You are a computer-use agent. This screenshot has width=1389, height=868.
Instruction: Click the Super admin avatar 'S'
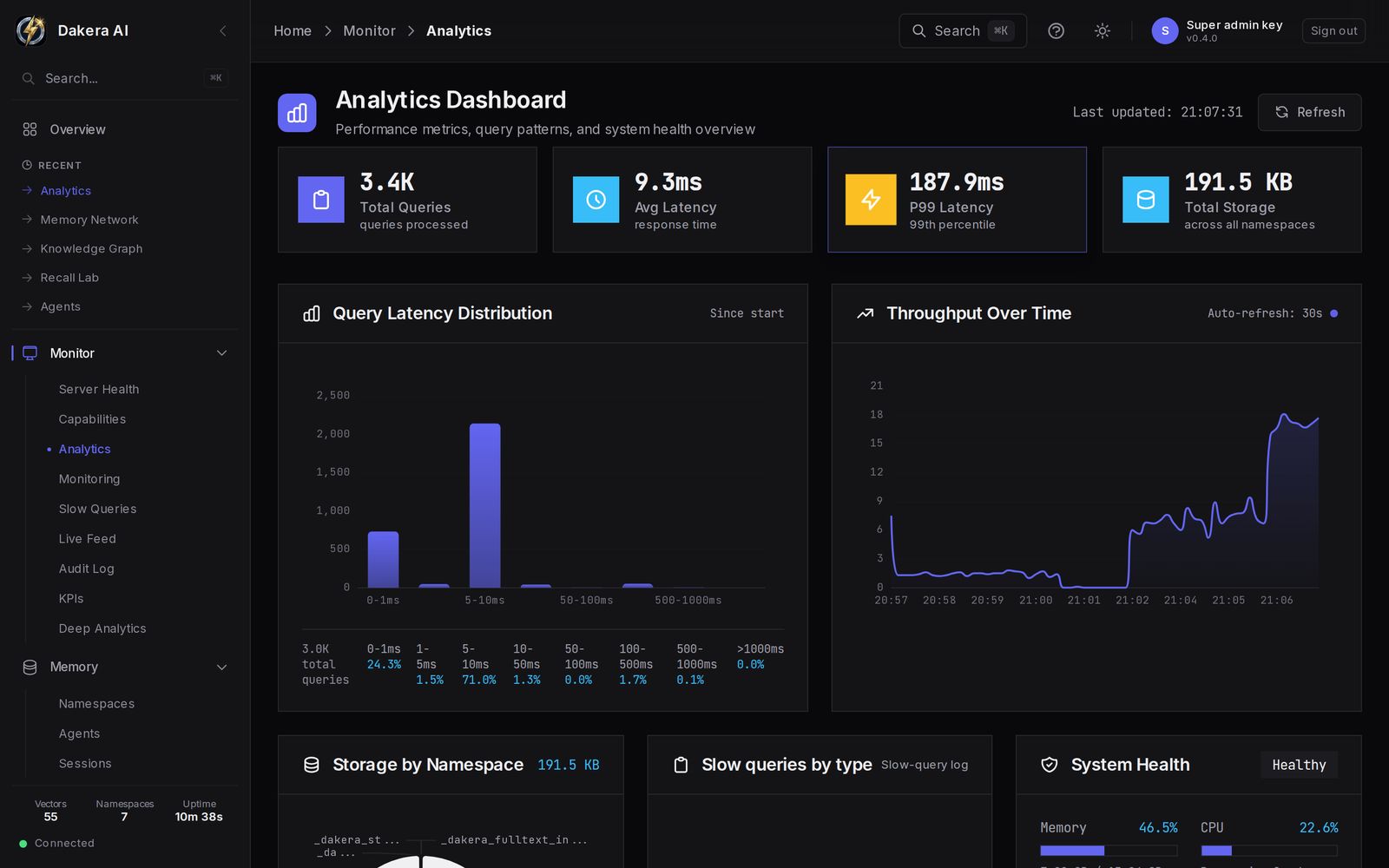[1164, 30]
